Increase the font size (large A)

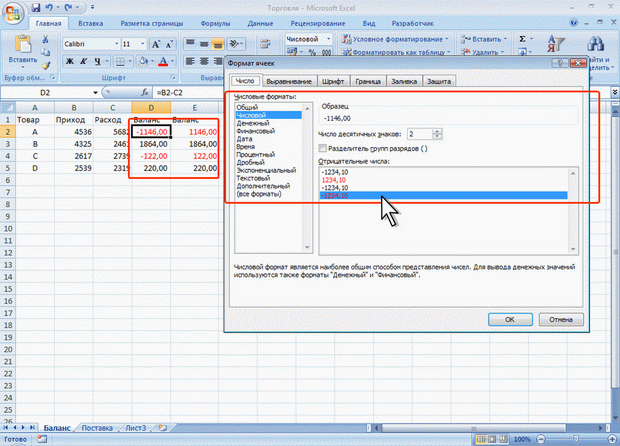[156, 44]
